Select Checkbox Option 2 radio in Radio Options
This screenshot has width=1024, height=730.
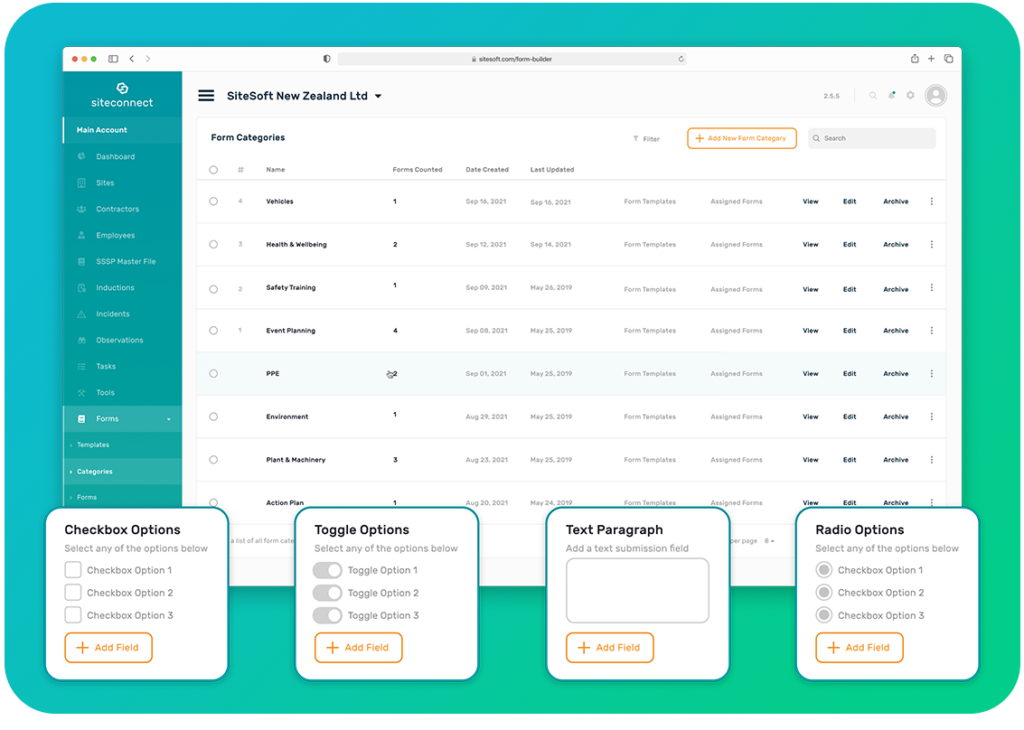coord(824,593)
